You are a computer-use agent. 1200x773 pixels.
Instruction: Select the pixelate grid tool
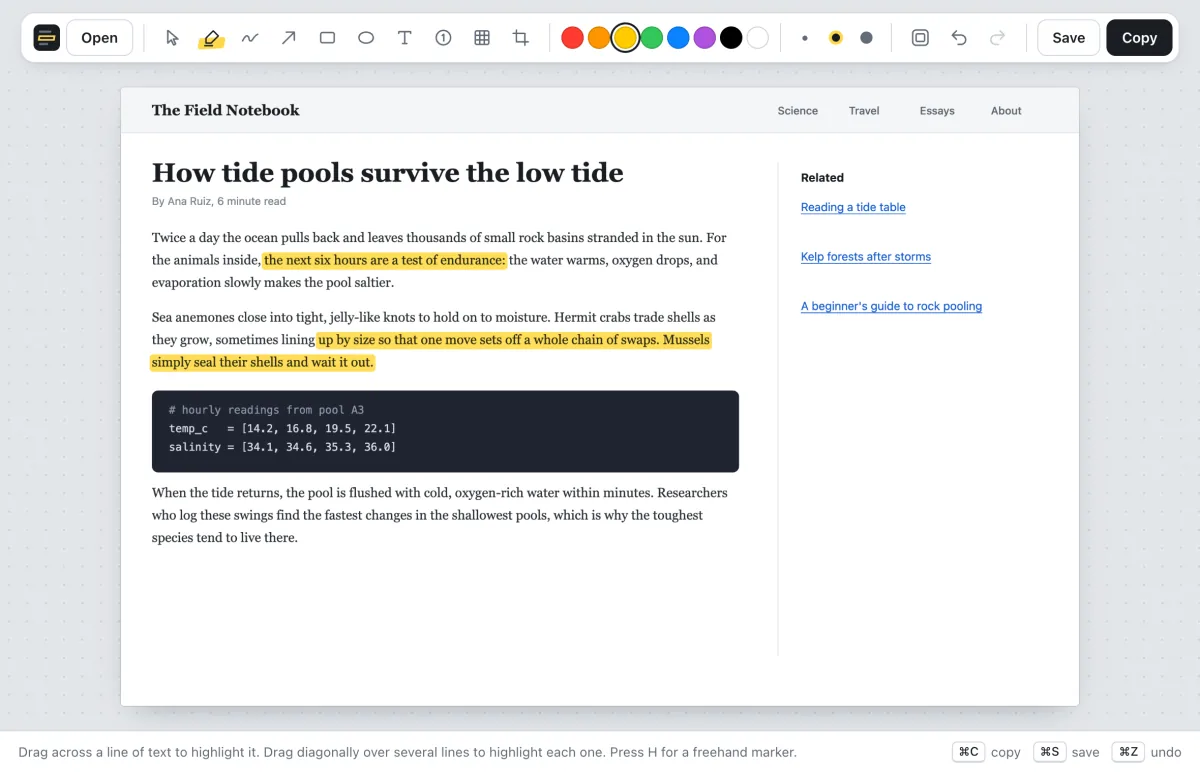tap(482, 38)
